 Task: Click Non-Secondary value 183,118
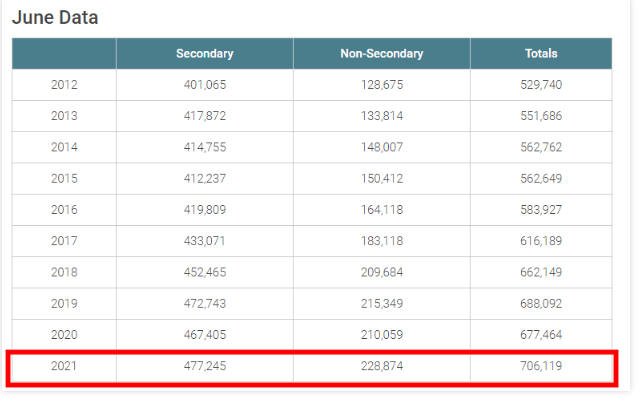coord(382,241)
